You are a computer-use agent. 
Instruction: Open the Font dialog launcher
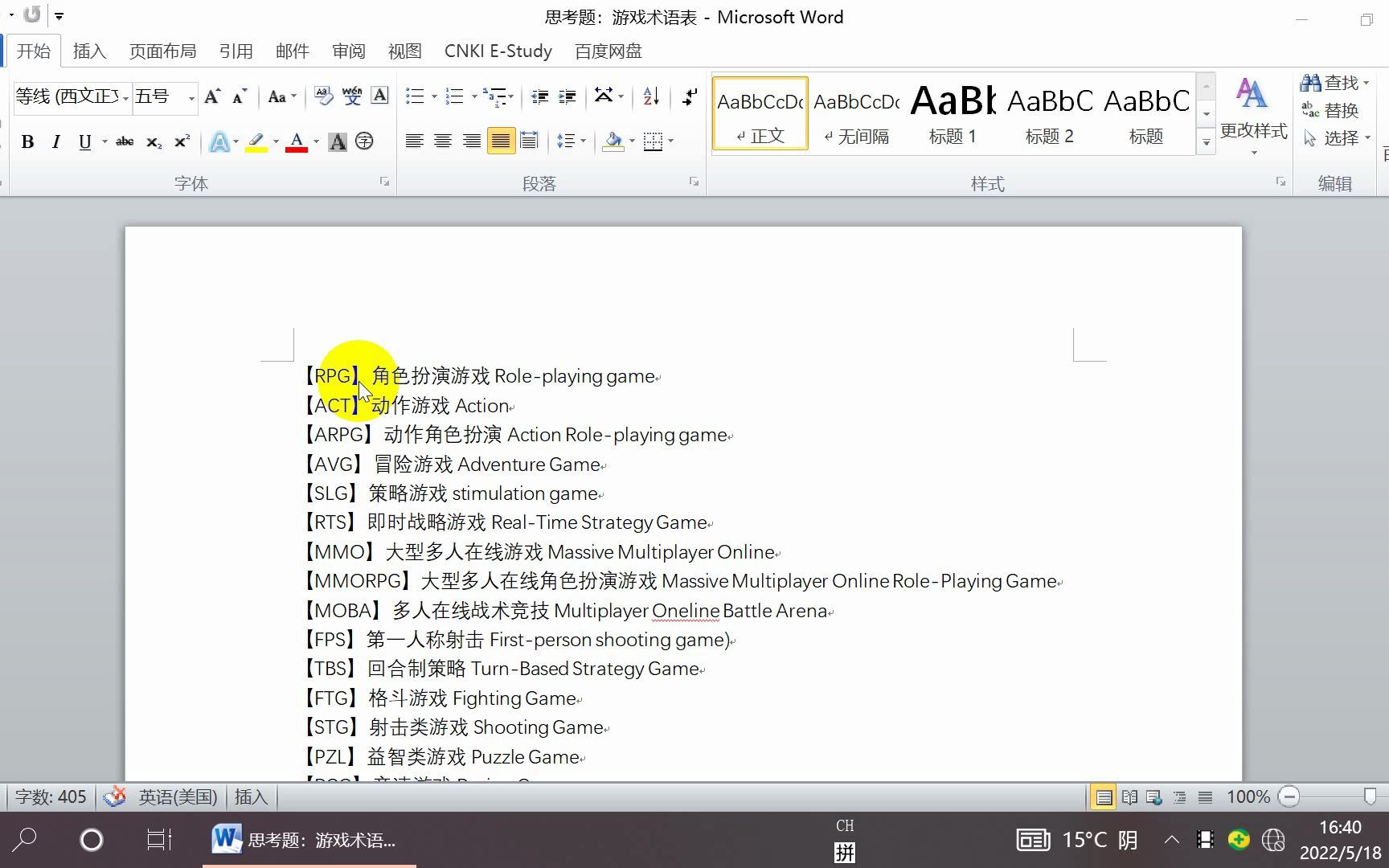[x=384, y=182]
